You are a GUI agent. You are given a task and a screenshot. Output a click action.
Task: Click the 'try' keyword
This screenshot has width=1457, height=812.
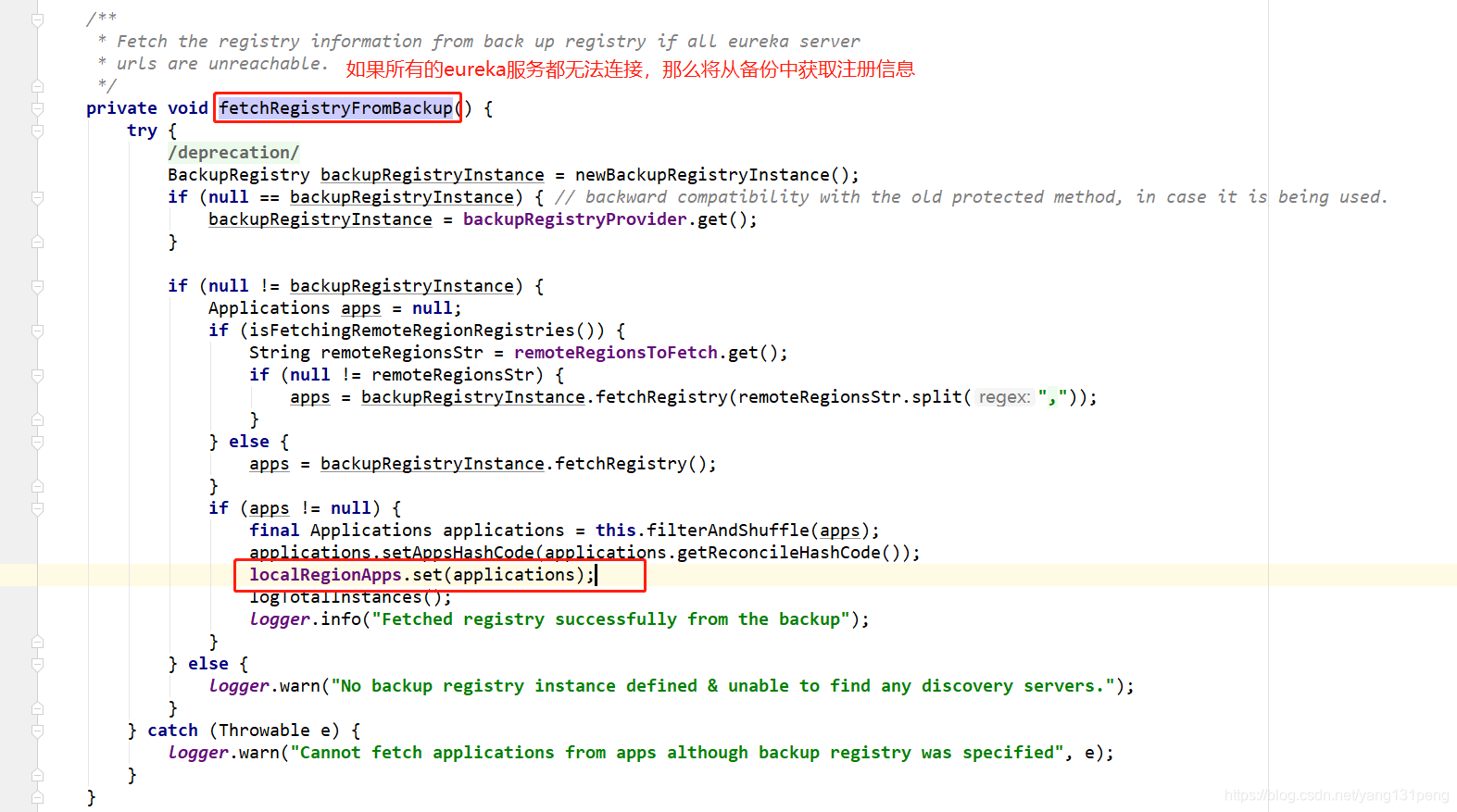tap(142, 131)
